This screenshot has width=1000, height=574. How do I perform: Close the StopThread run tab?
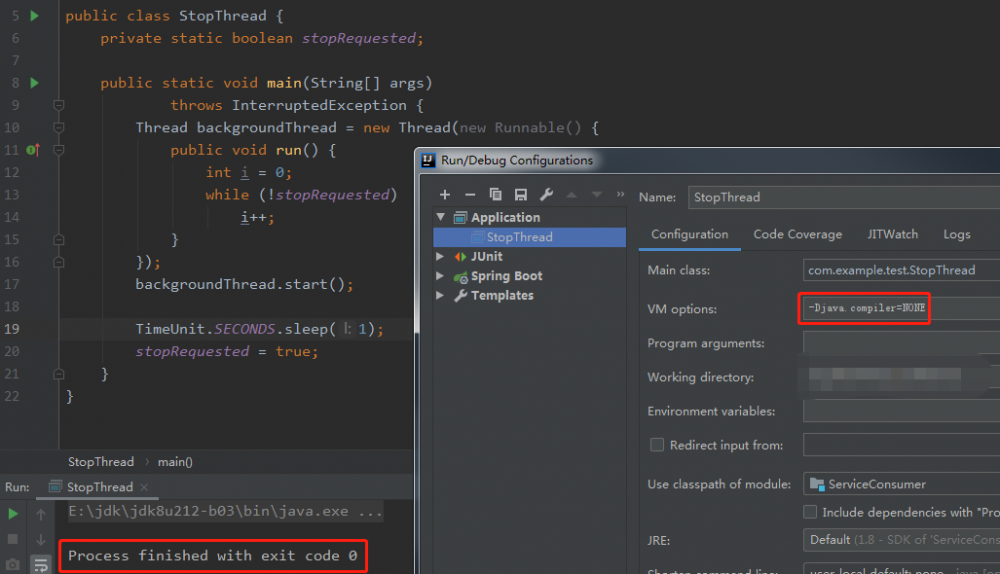pyautogui.click(x=144, y=487)
